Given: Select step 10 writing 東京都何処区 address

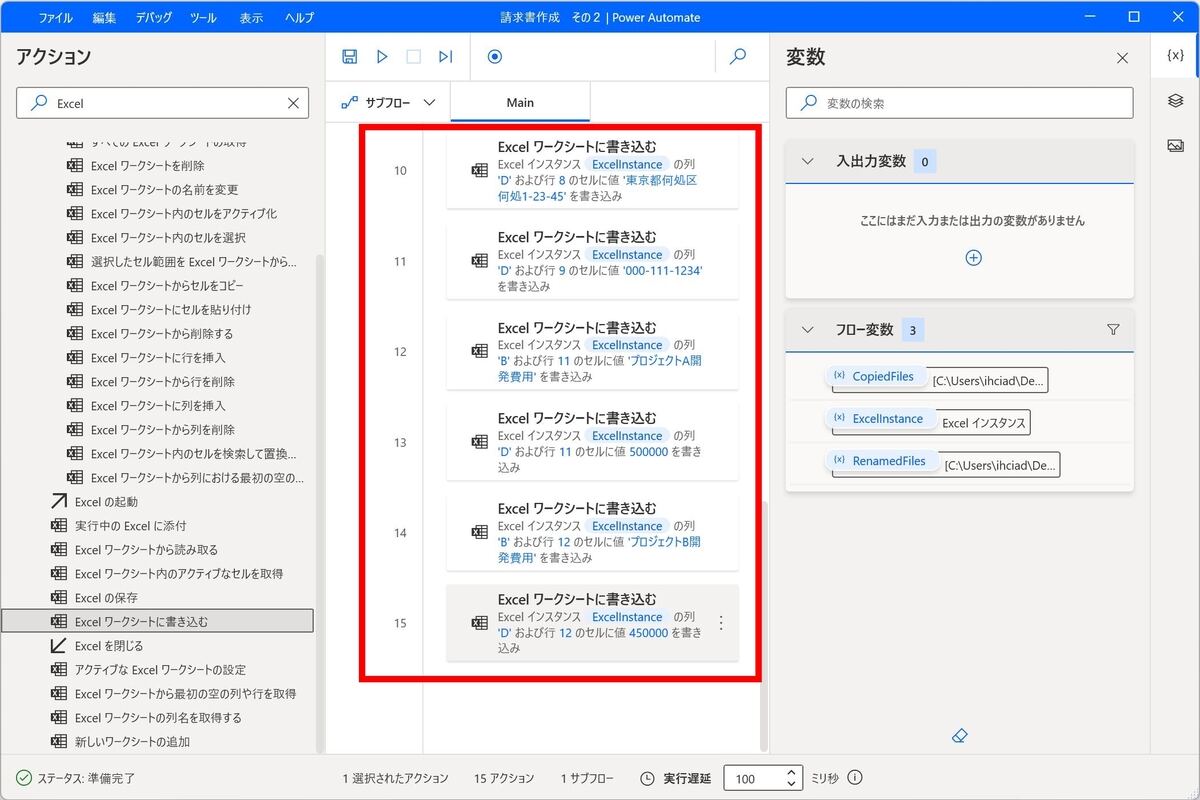Looking at the screenshot, I should (592, 171).
